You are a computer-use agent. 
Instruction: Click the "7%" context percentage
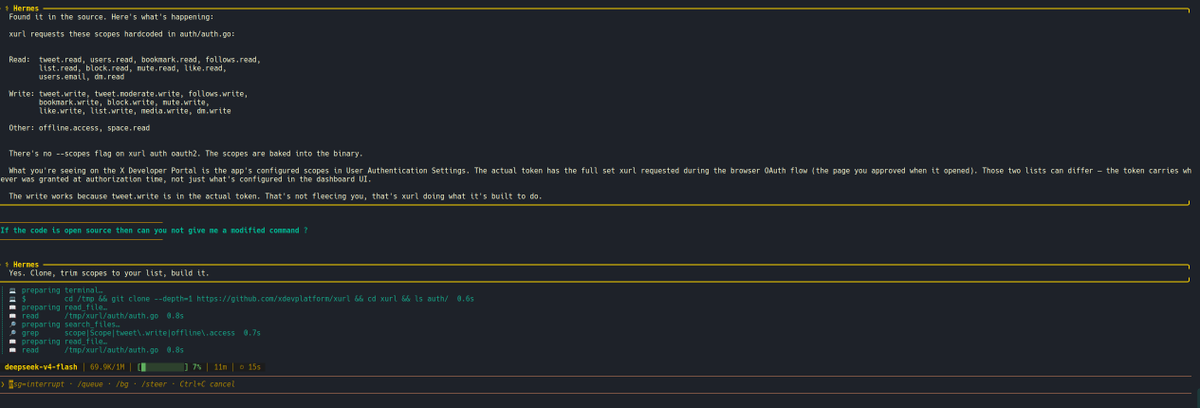click(x=198, y=367)
